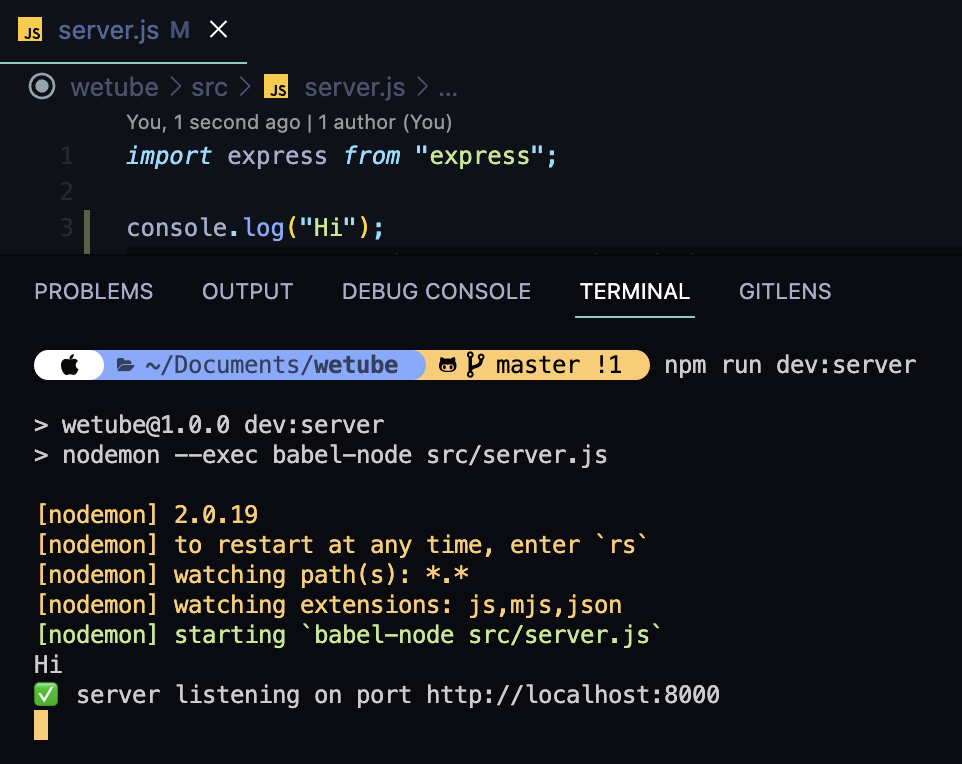
Task: Click the "express" string literal
Action: click(479, 156)
